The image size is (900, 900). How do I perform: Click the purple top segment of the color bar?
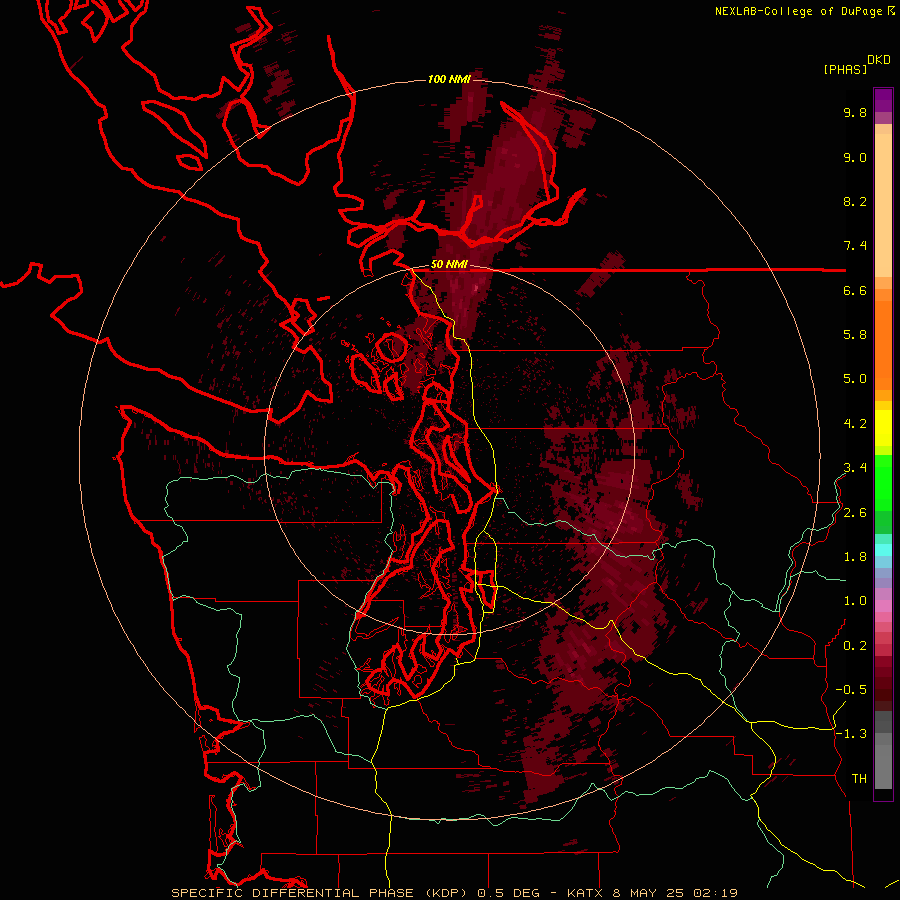click(883, 100)
